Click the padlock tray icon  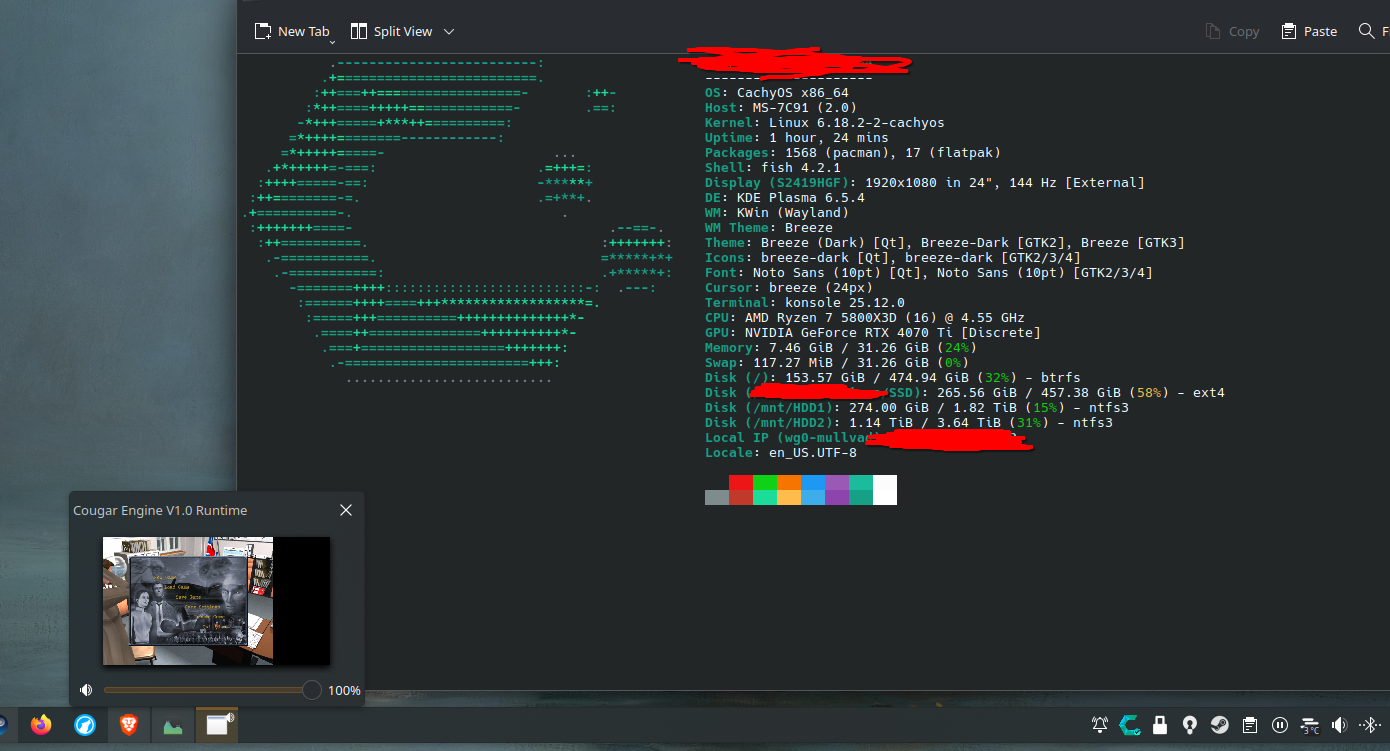coord(1160,725)
